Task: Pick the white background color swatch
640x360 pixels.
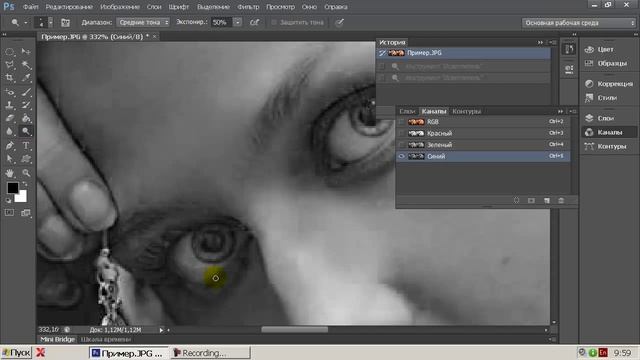Action: point(21,197)
